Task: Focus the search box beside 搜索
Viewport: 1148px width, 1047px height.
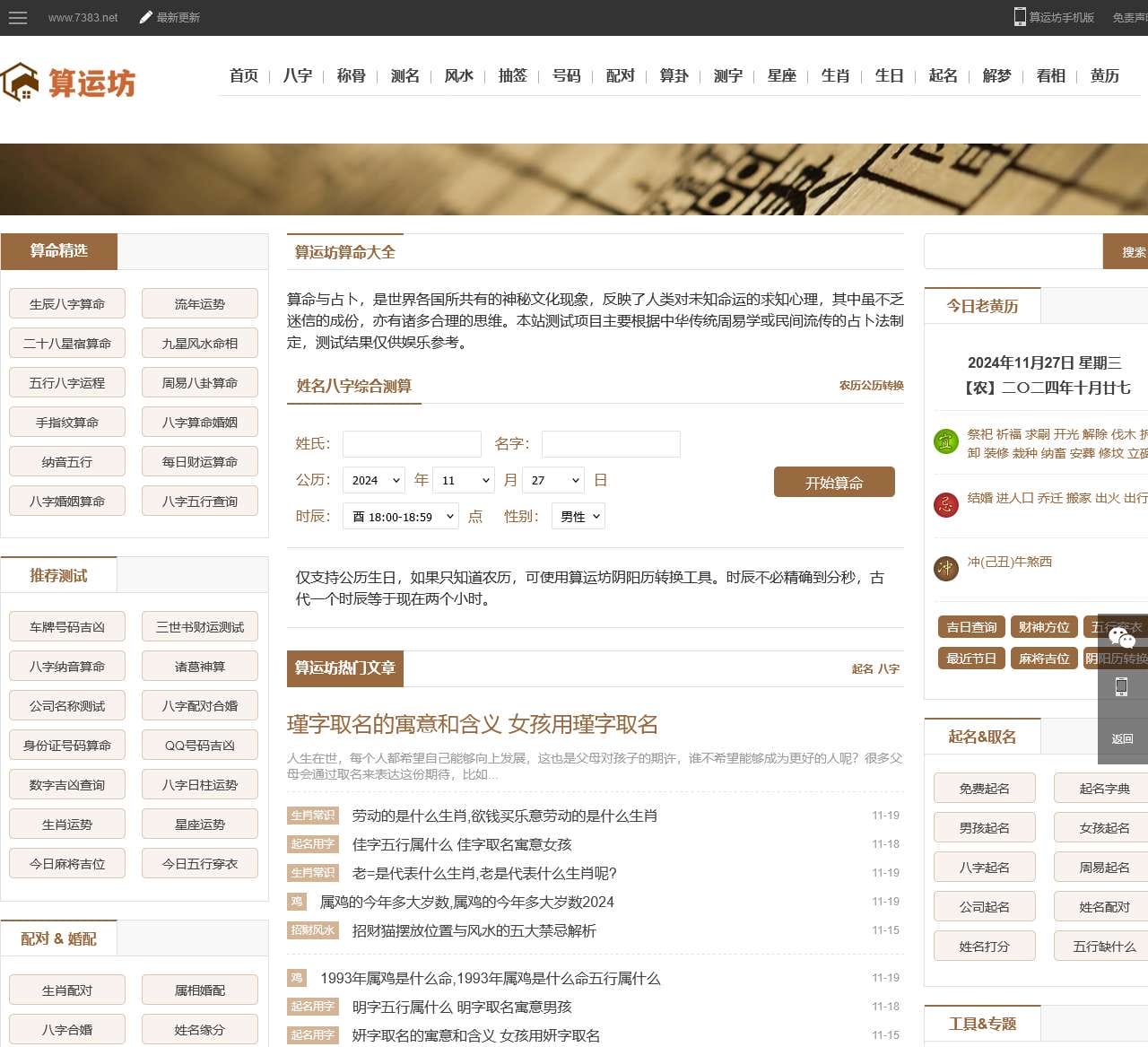Action: [x=1013, y=251]
